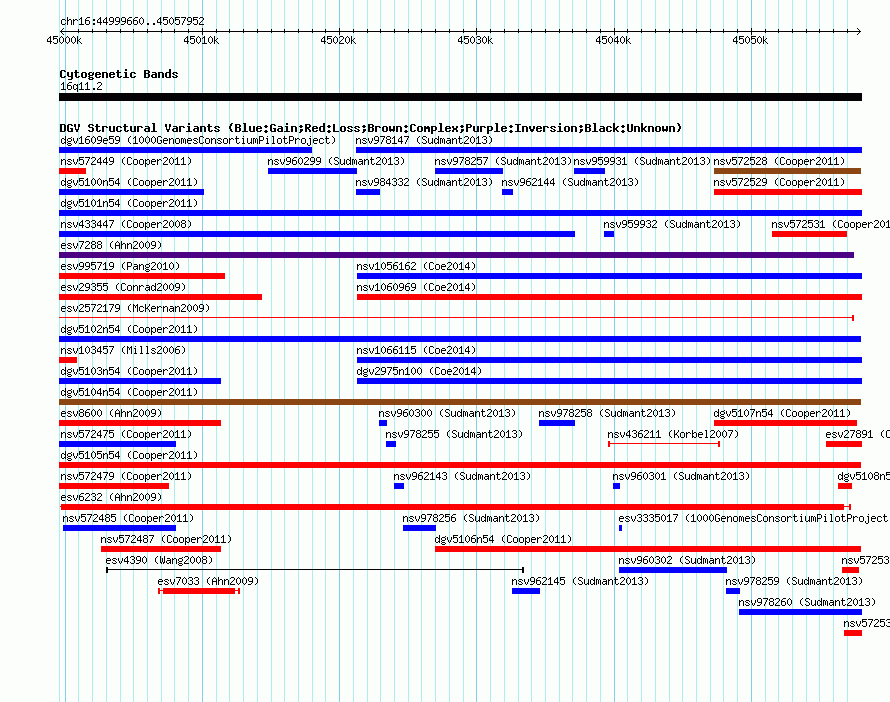Open dgv5100n54 (Cooper2011) variant

(x=129, y=182)
